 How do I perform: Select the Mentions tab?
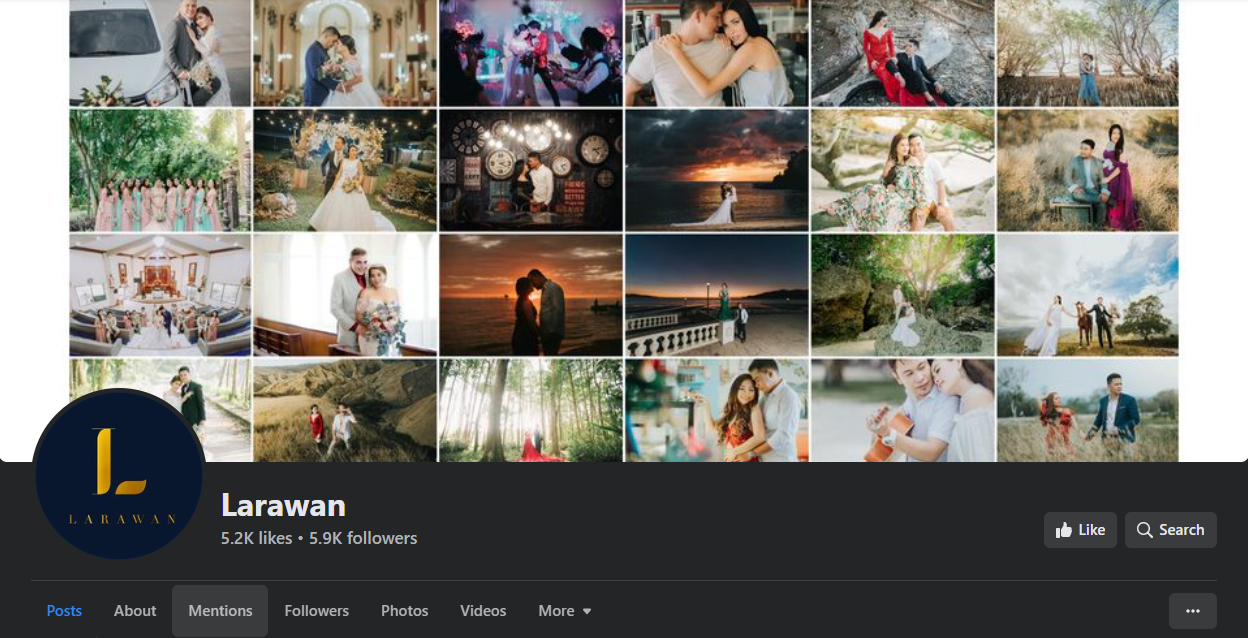(x=220, y=611)
